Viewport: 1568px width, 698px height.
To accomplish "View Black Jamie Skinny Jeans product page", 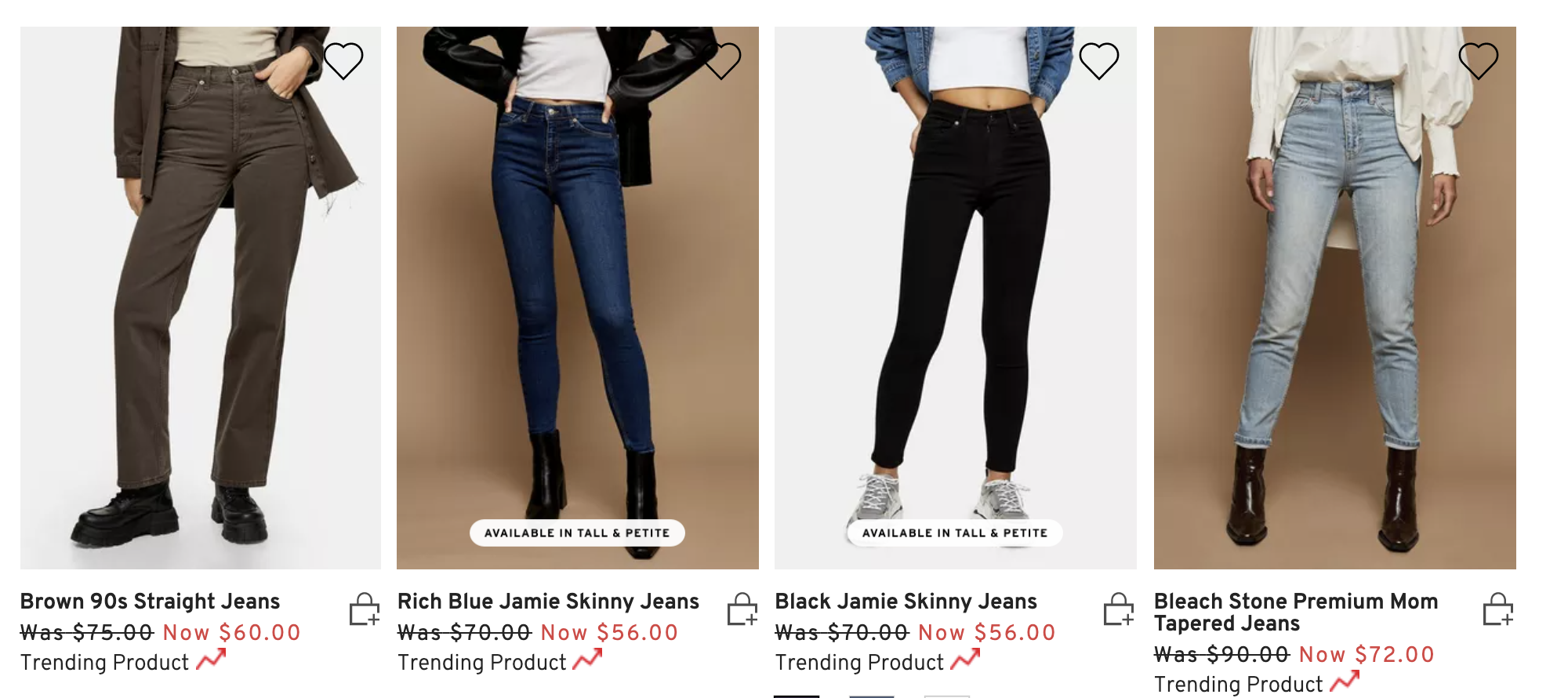I will pyautogui.click(x=906, y=602).
